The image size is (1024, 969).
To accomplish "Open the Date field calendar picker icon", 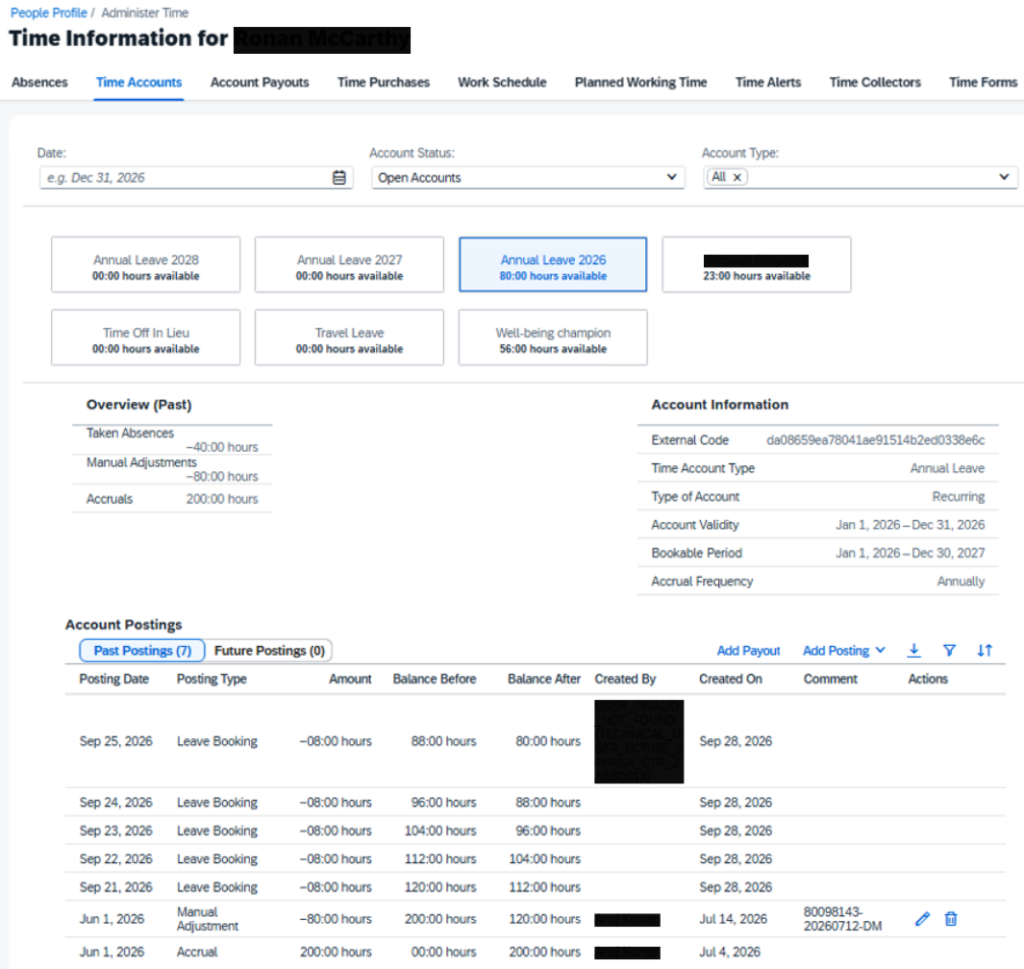I will point(339,178).
